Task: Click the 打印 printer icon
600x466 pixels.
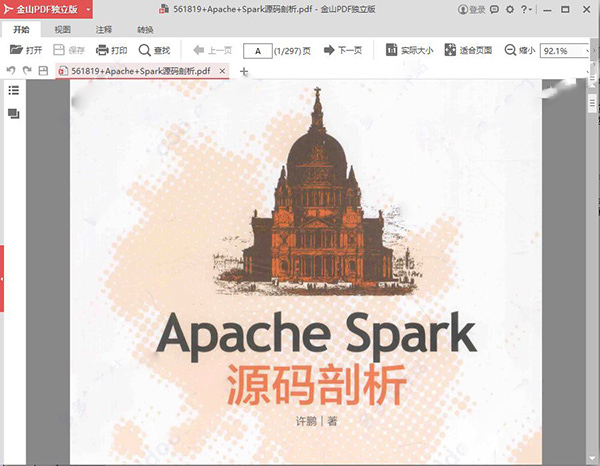Action: [102, 50]
